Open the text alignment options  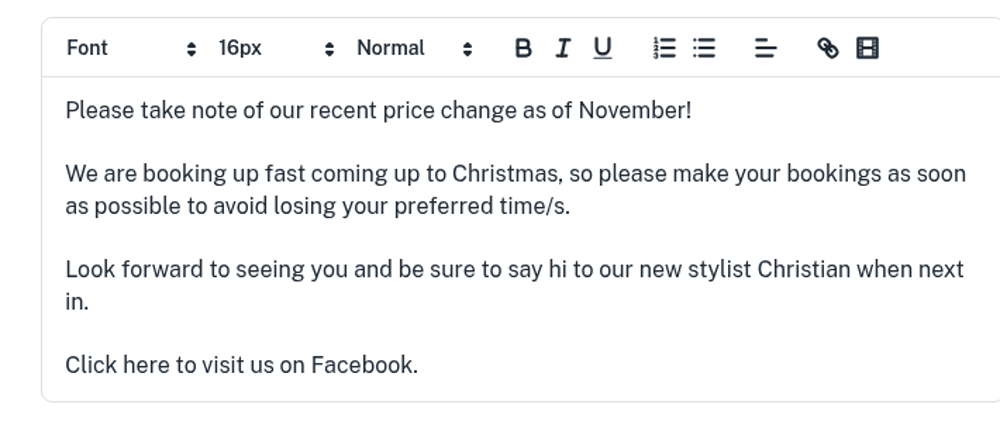click(765, 48)
